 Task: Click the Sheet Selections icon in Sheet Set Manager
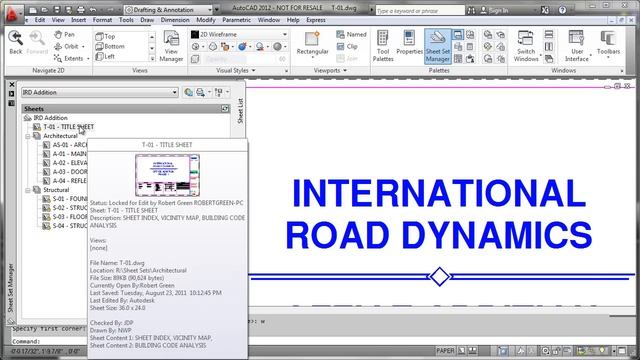pos(219,93)
